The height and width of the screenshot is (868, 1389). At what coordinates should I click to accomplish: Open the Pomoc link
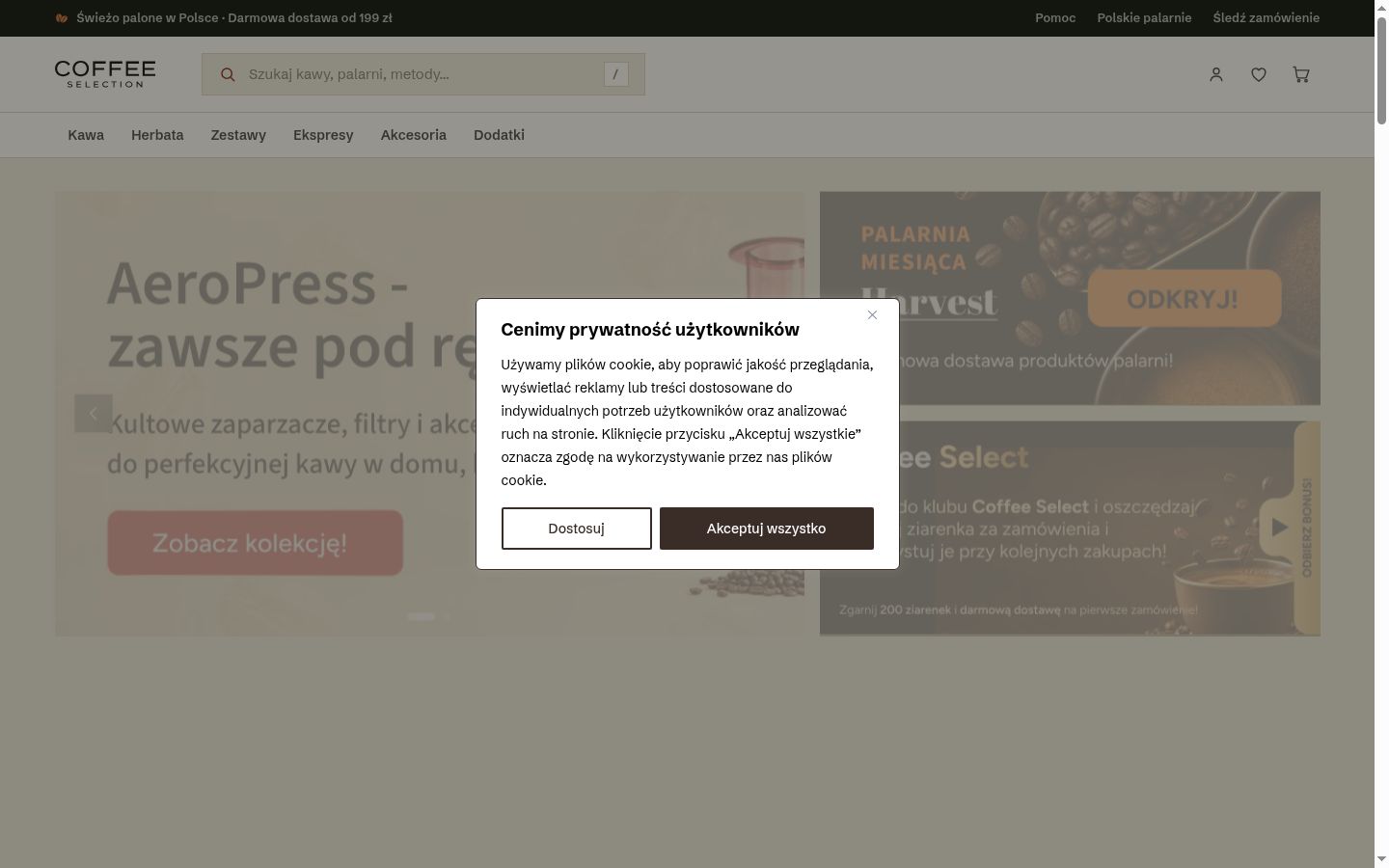tap(1055, 17)
